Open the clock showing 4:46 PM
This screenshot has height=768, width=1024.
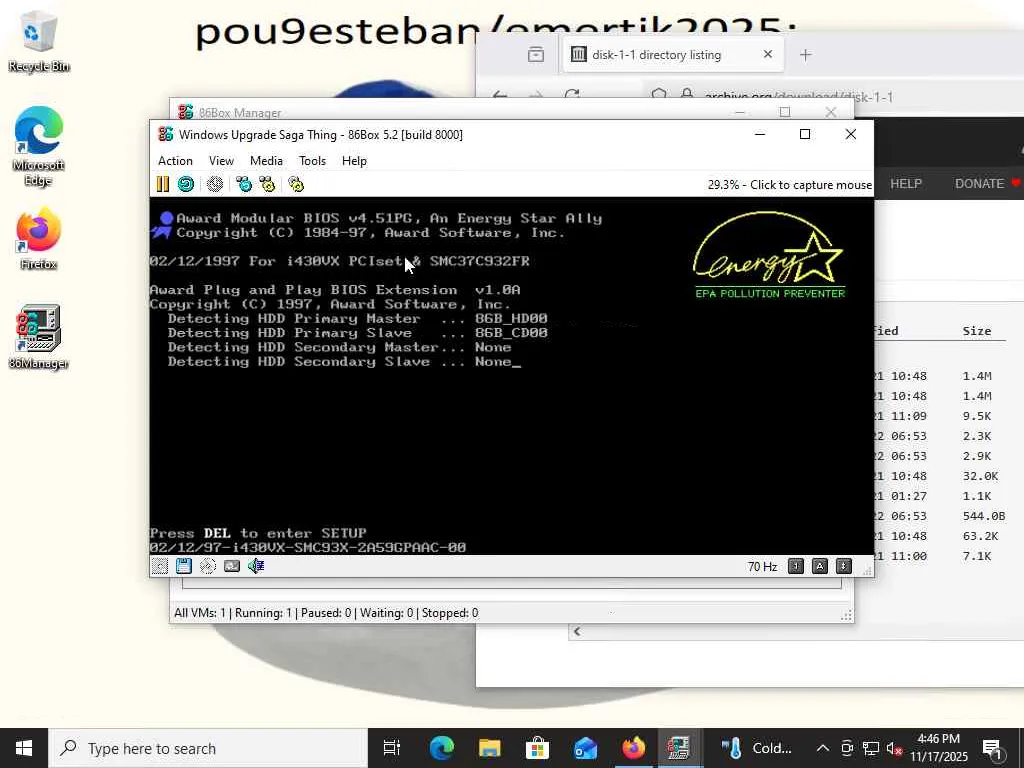pos(938,748)
